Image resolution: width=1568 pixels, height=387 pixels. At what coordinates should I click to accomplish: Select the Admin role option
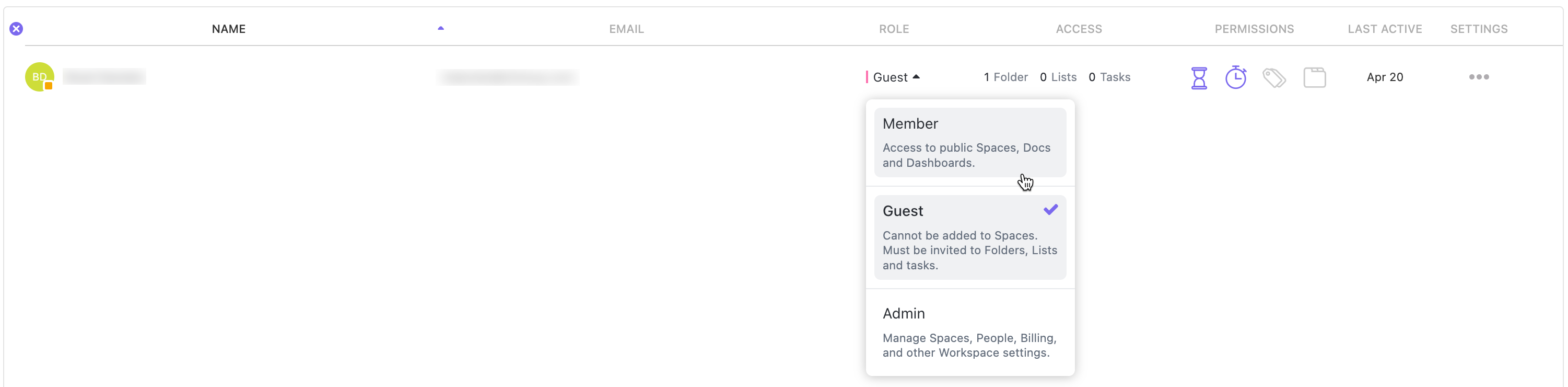pos(969,332)
